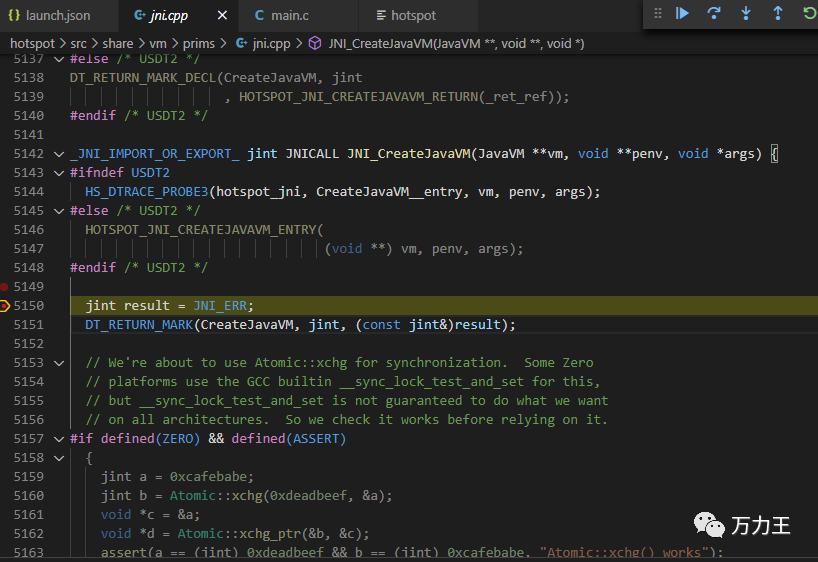The image size is (818, 562).
Task: Close the jni.cpp editor tab
Action: coord(221,16)
